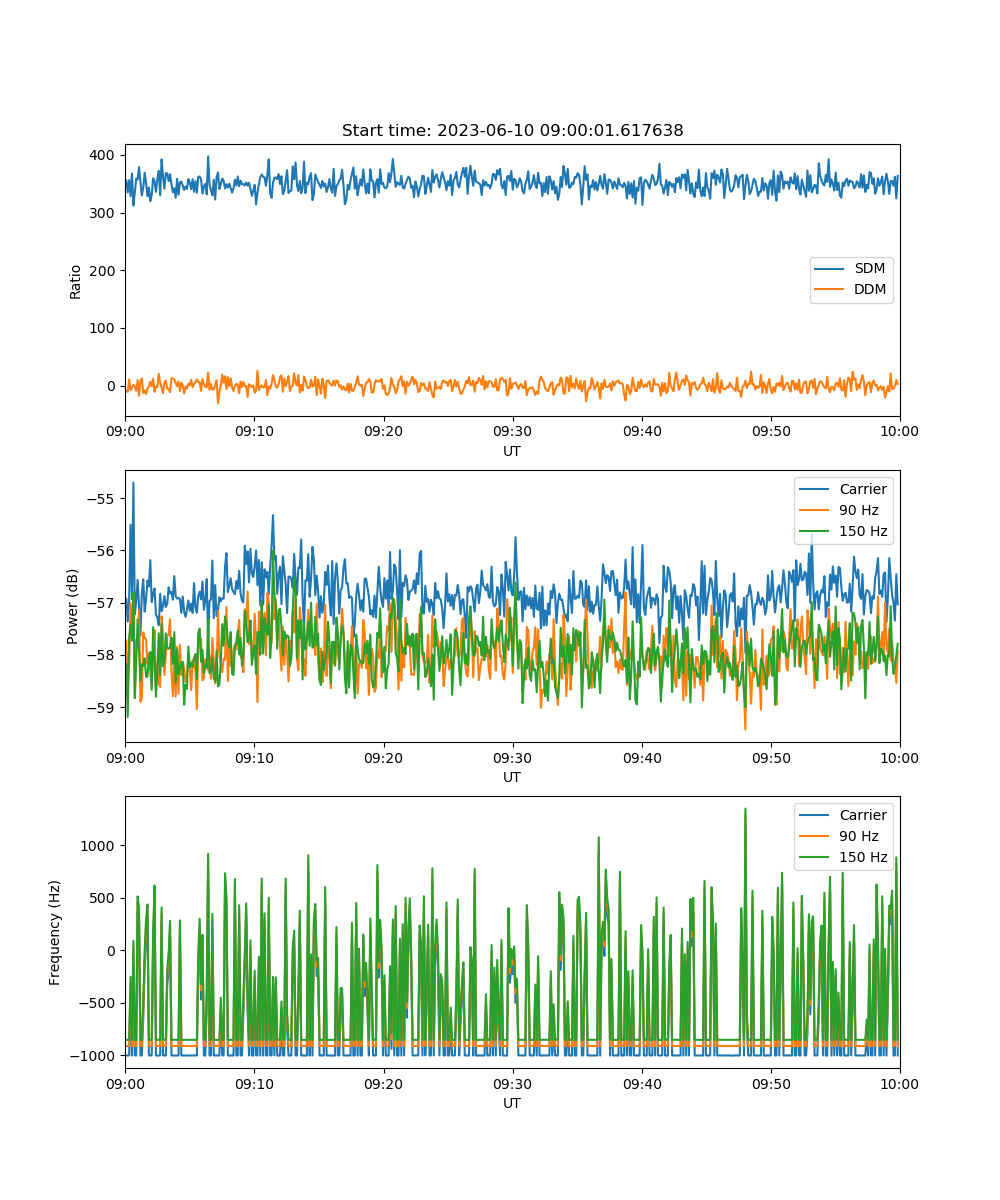Select 90 Hz legend entry in frequency plot
This screenshot has height=1200, width=1000.
(840, 836)
